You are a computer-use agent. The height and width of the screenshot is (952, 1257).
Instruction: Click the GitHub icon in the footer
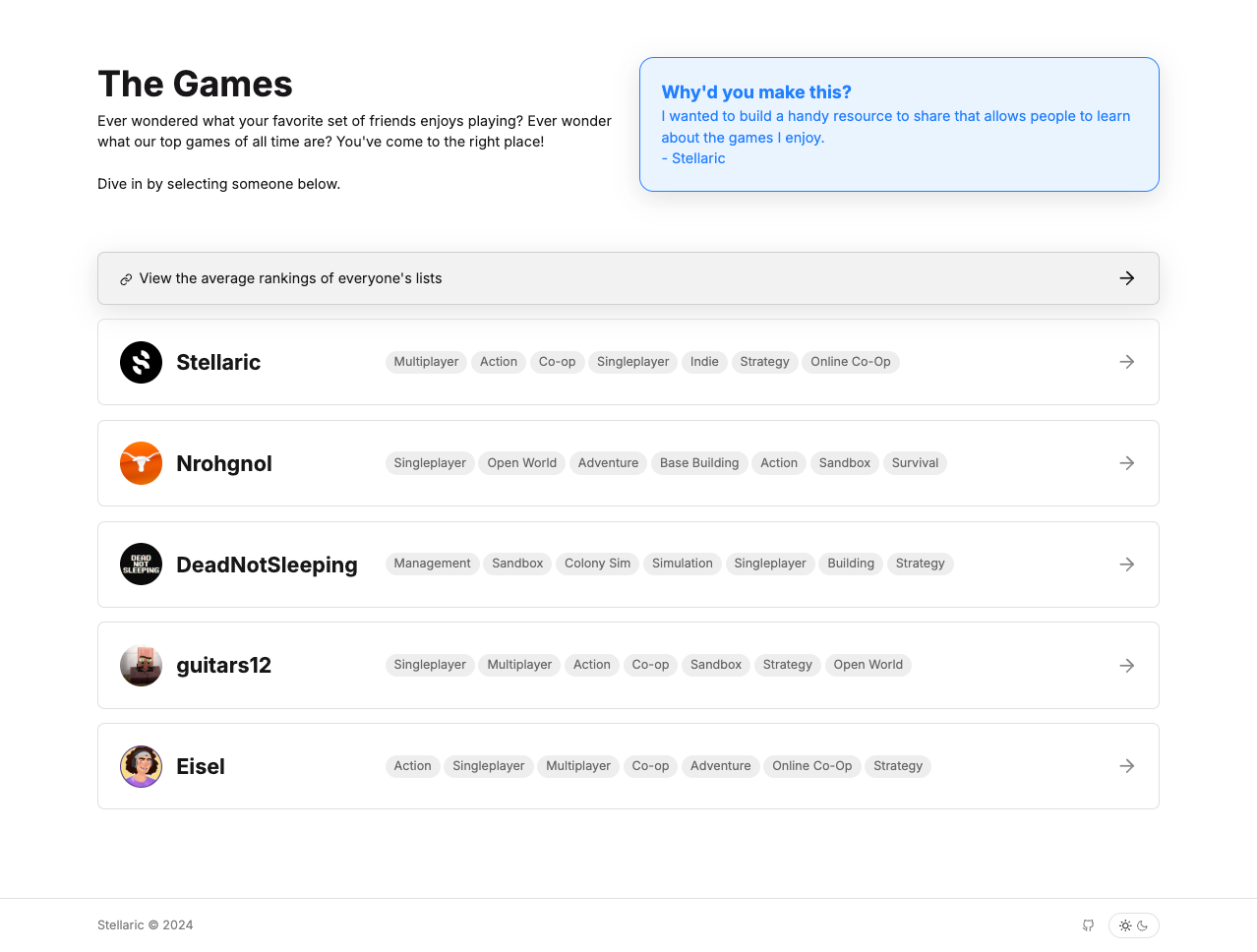[1088, 925]
